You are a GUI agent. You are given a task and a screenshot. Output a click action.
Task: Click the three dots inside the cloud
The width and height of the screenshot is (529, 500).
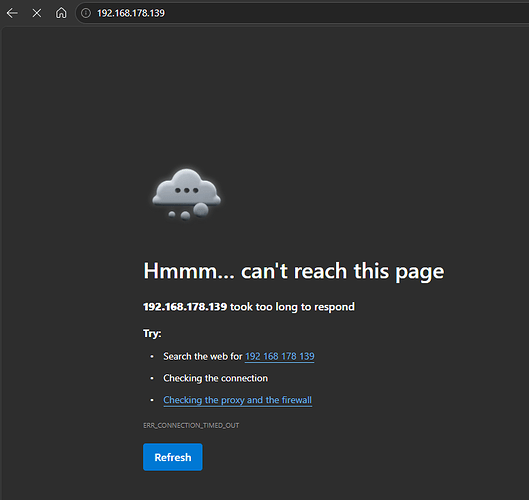[x=187, y=190]
